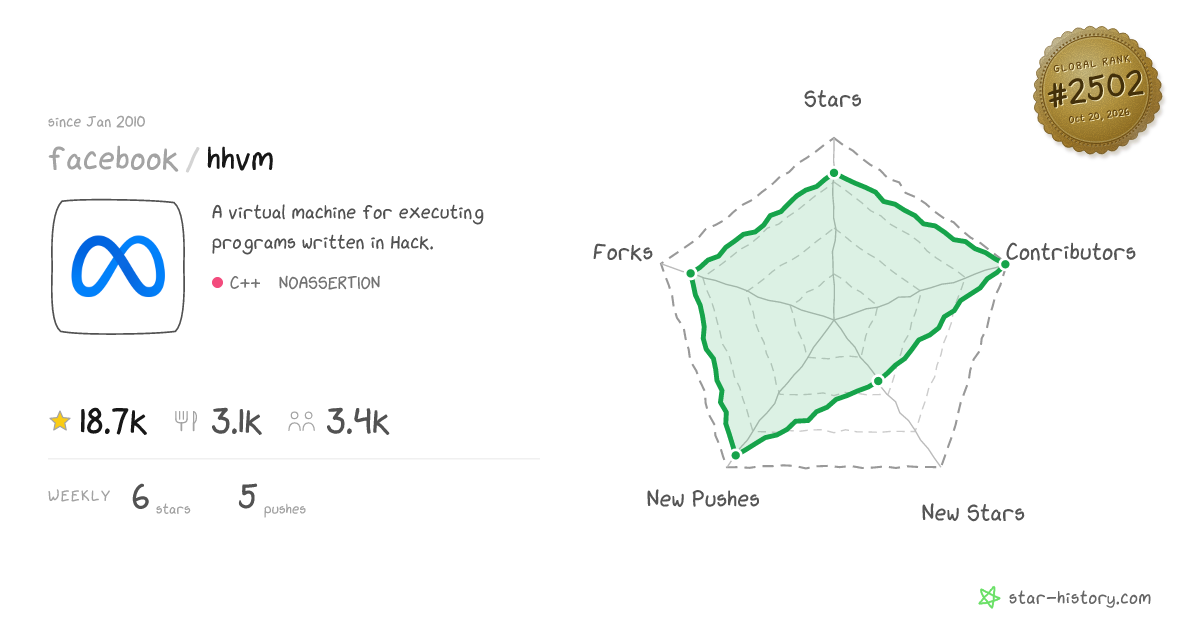Click the New Pushes data point on radar
The image size is (1200, 630).
tap(735, 455)
